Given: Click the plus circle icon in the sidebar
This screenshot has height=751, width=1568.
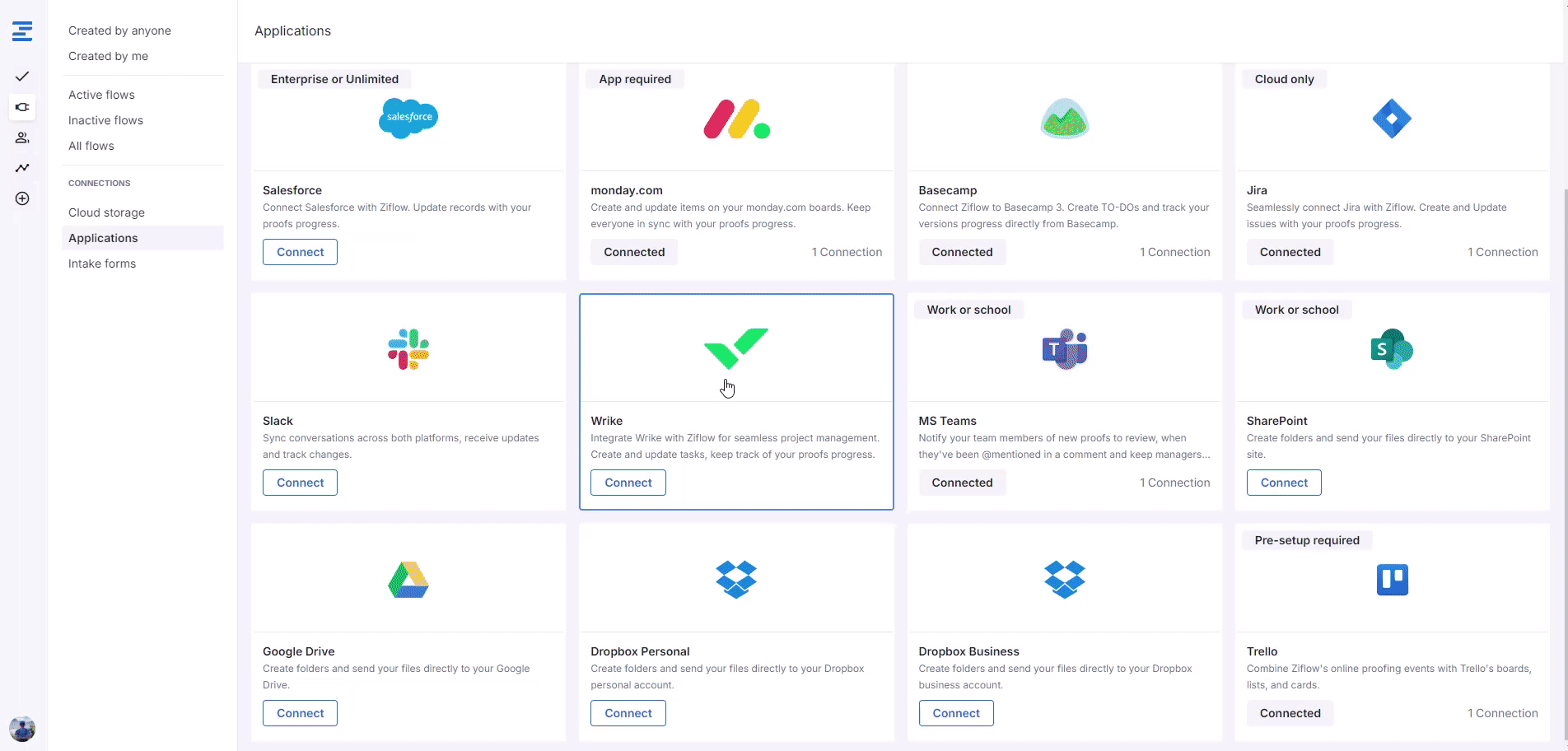Looking at the screenshot, I should [22, 198].
